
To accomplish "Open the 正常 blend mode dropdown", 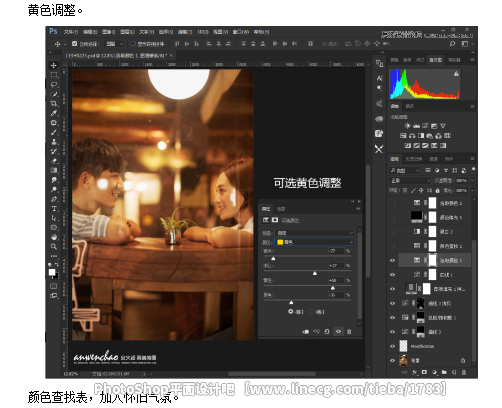I will pyautogui.click(x=410, y=180).
